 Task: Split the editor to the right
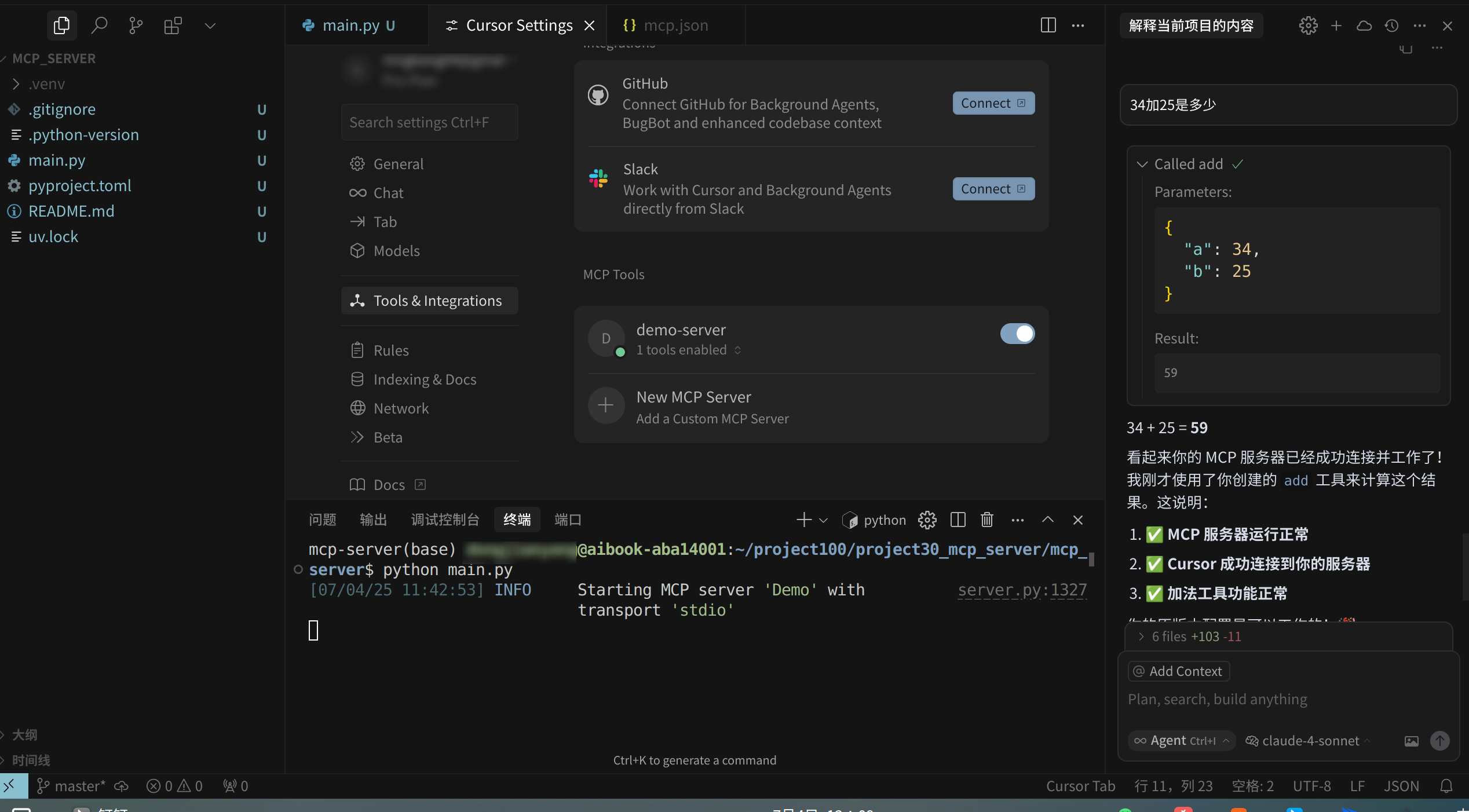(1048, 25)
